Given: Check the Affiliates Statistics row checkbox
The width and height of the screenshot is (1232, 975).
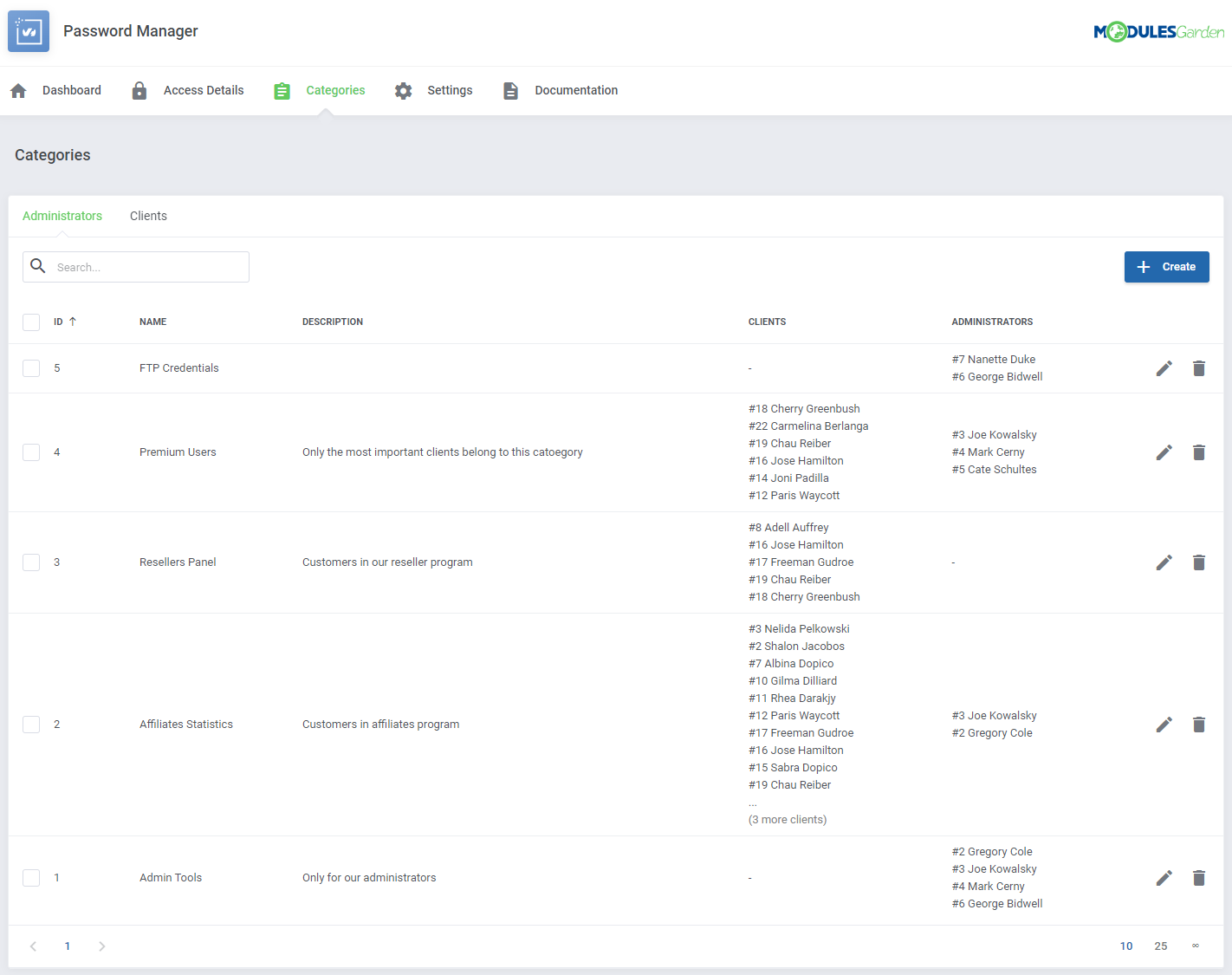Looking at the screenshot, I should 31,725.
